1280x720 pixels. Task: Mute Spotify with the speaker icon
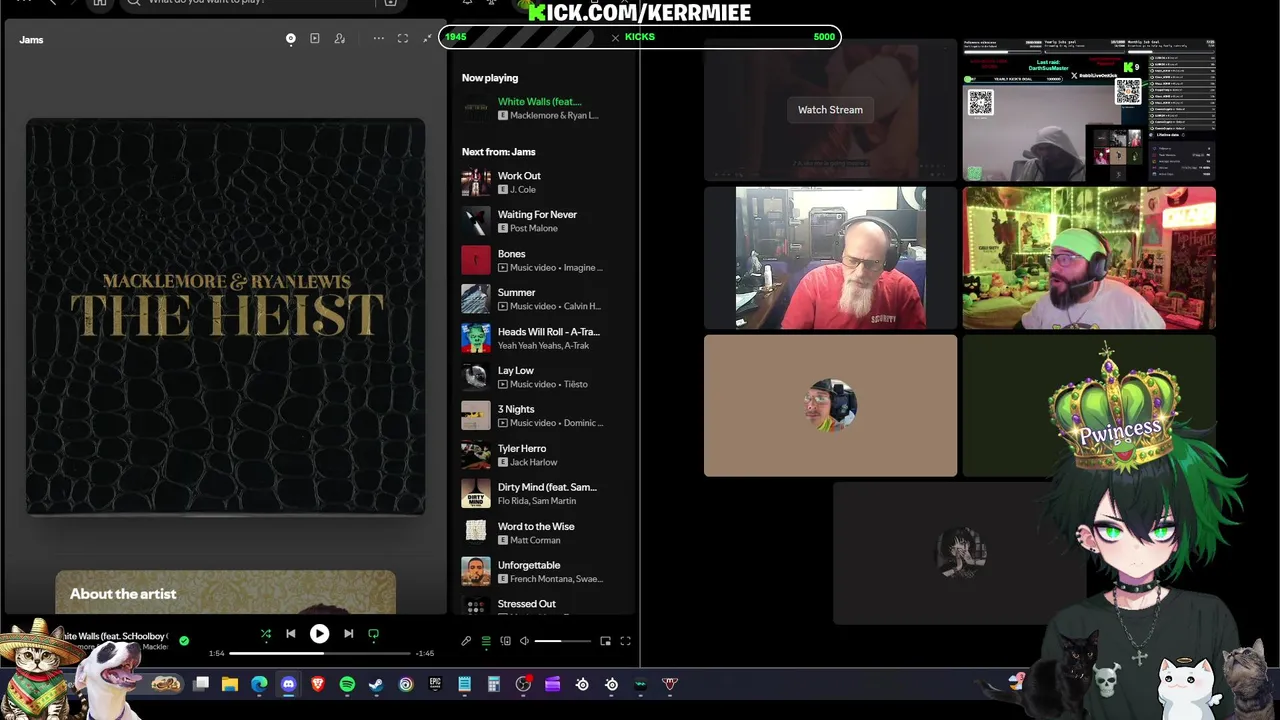pyautogui.click(x=524, y=641)
